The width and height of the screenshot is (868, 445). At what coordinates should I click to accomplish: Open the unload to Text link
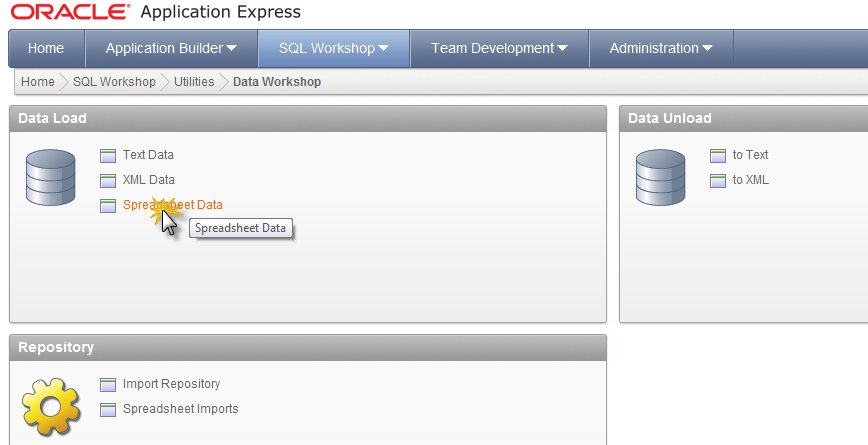pos(751,155)
